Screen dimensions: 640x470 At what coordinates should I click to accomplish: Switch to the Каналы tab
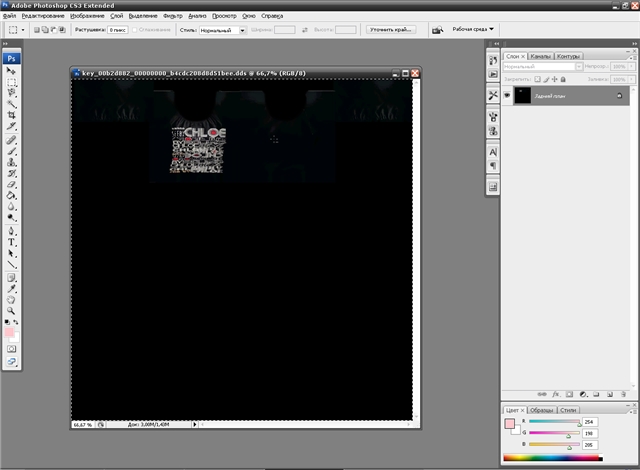[540, 56]
